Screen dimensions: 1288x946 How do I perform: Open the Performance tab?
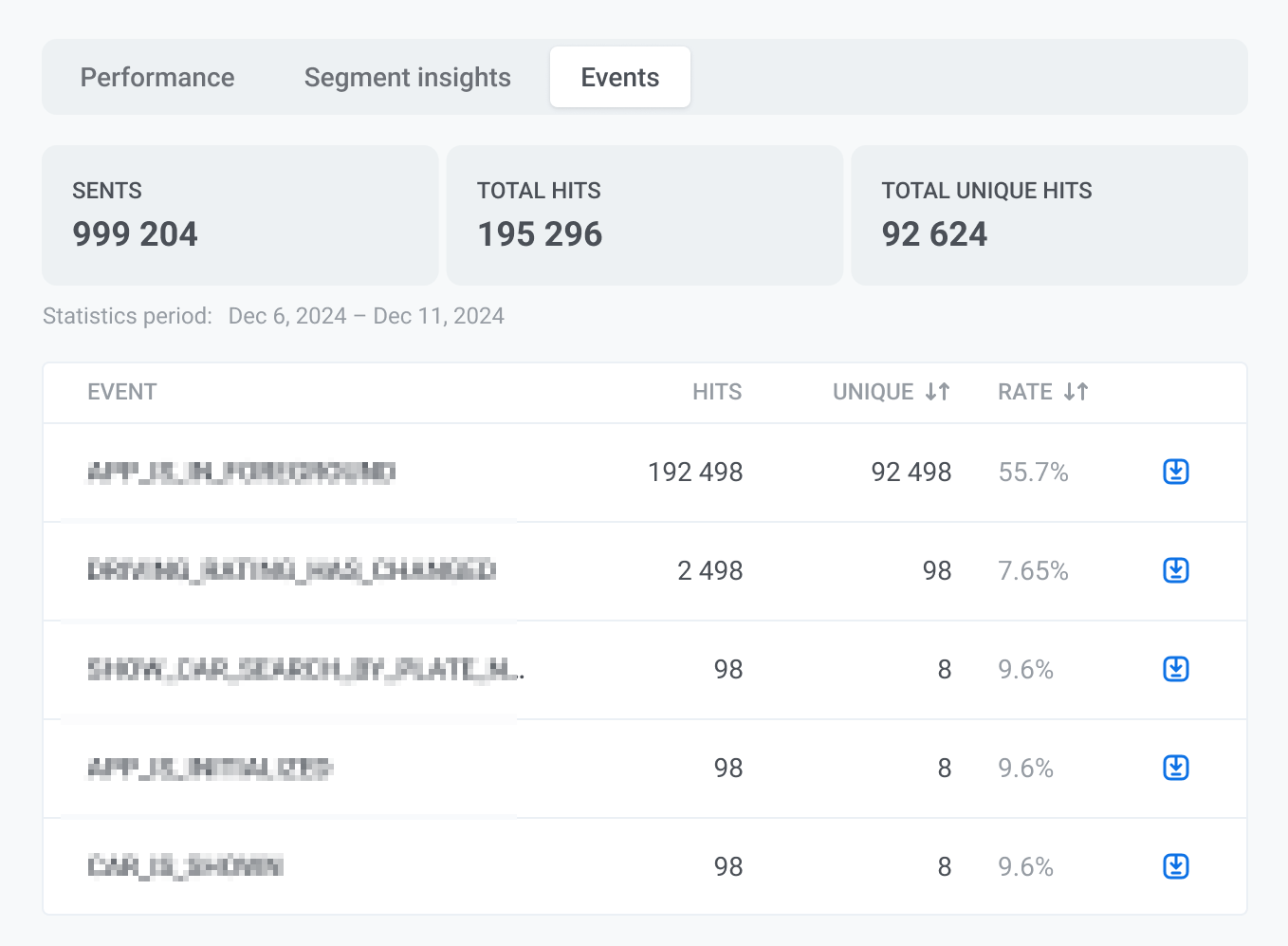pos(157,77)
